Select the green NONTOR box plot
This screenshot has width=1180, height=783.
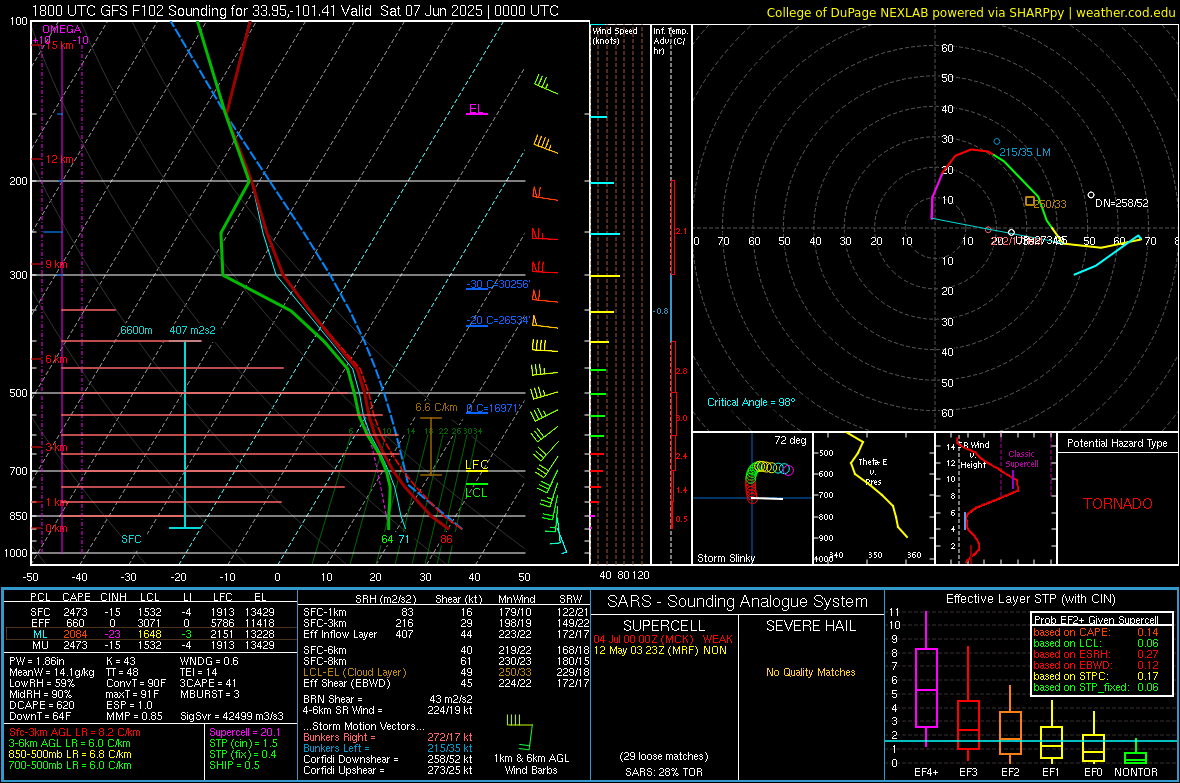[1135, 757]
